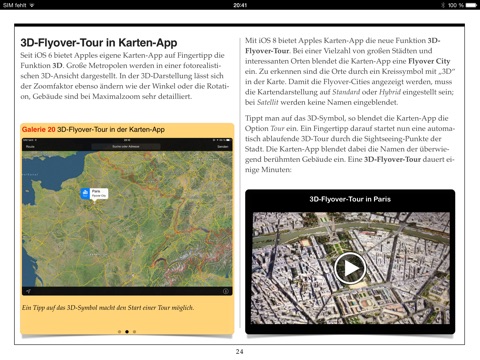Screen dimensions: 480x360
Task: Tap the Route button in map screenshot
Action: click(30, 147)
